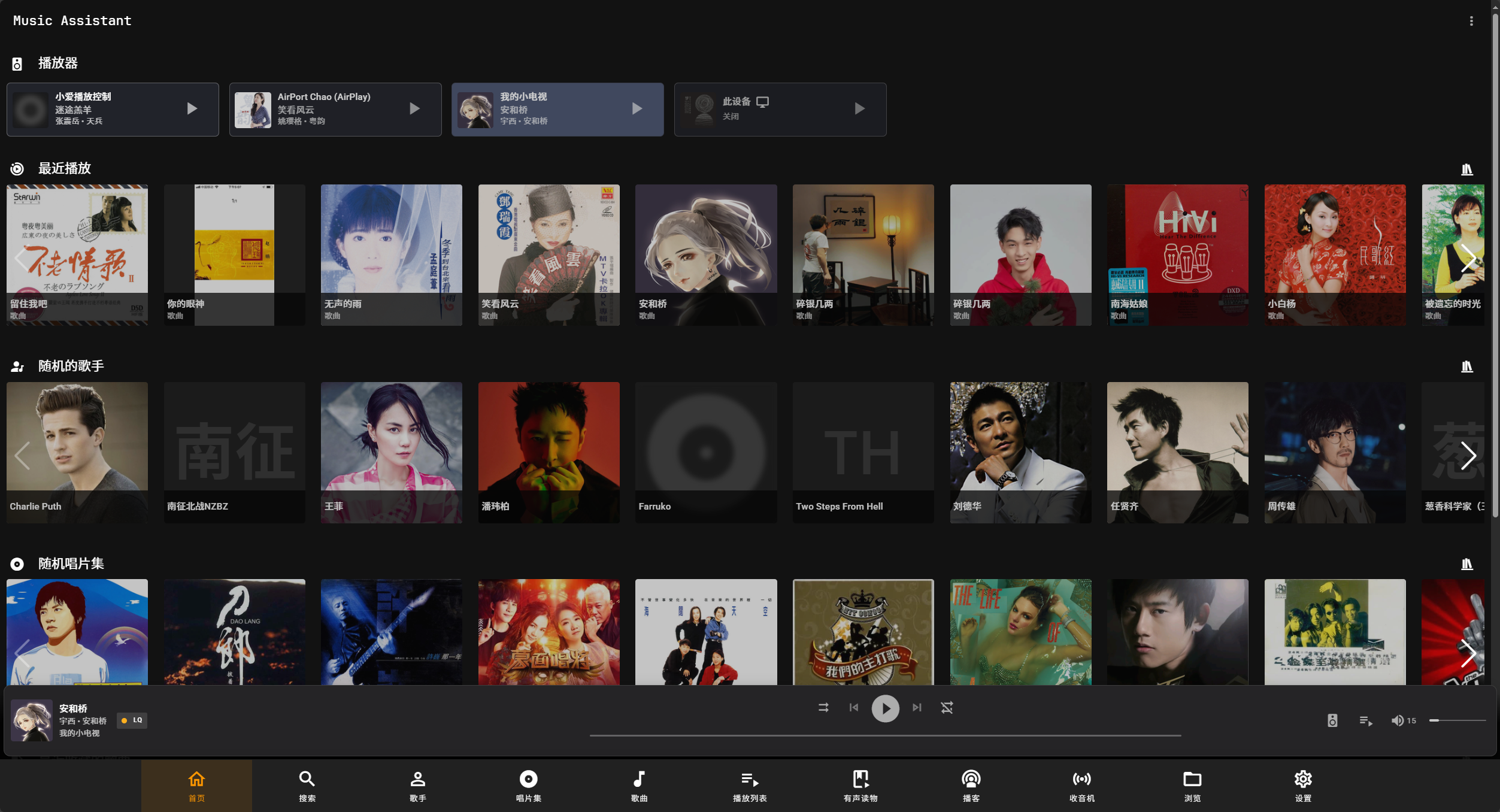Skip to the next track
This screenshot has height=812, width=1500.
(917, 707)
